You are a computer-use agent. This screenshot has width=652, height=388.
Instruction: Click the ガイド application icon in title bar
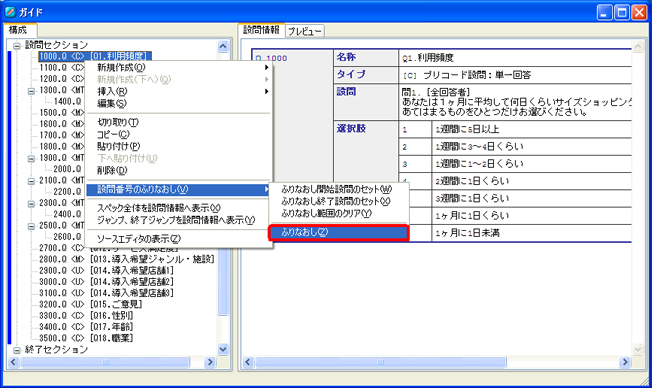click(x=10, y=12)
